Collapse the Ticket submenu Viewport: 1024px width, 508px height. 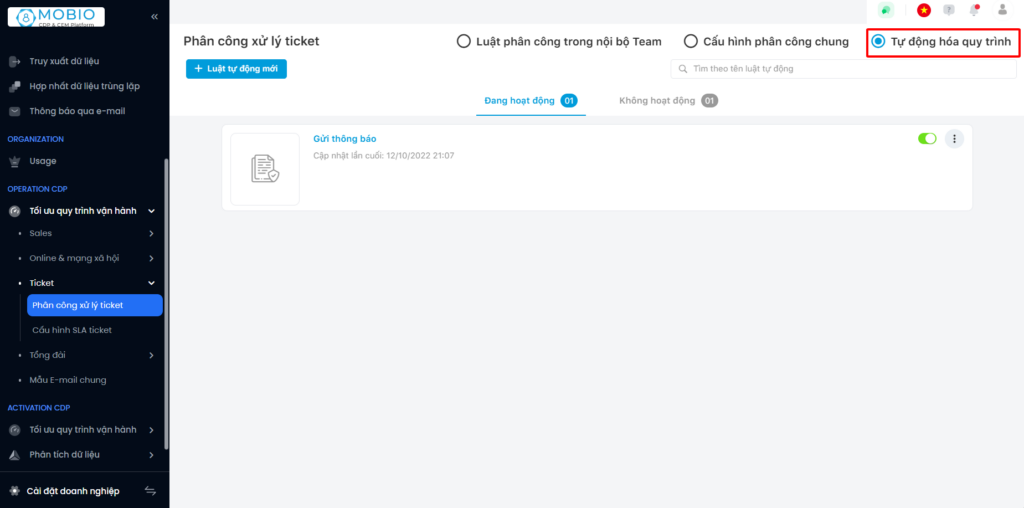point(151,283)
